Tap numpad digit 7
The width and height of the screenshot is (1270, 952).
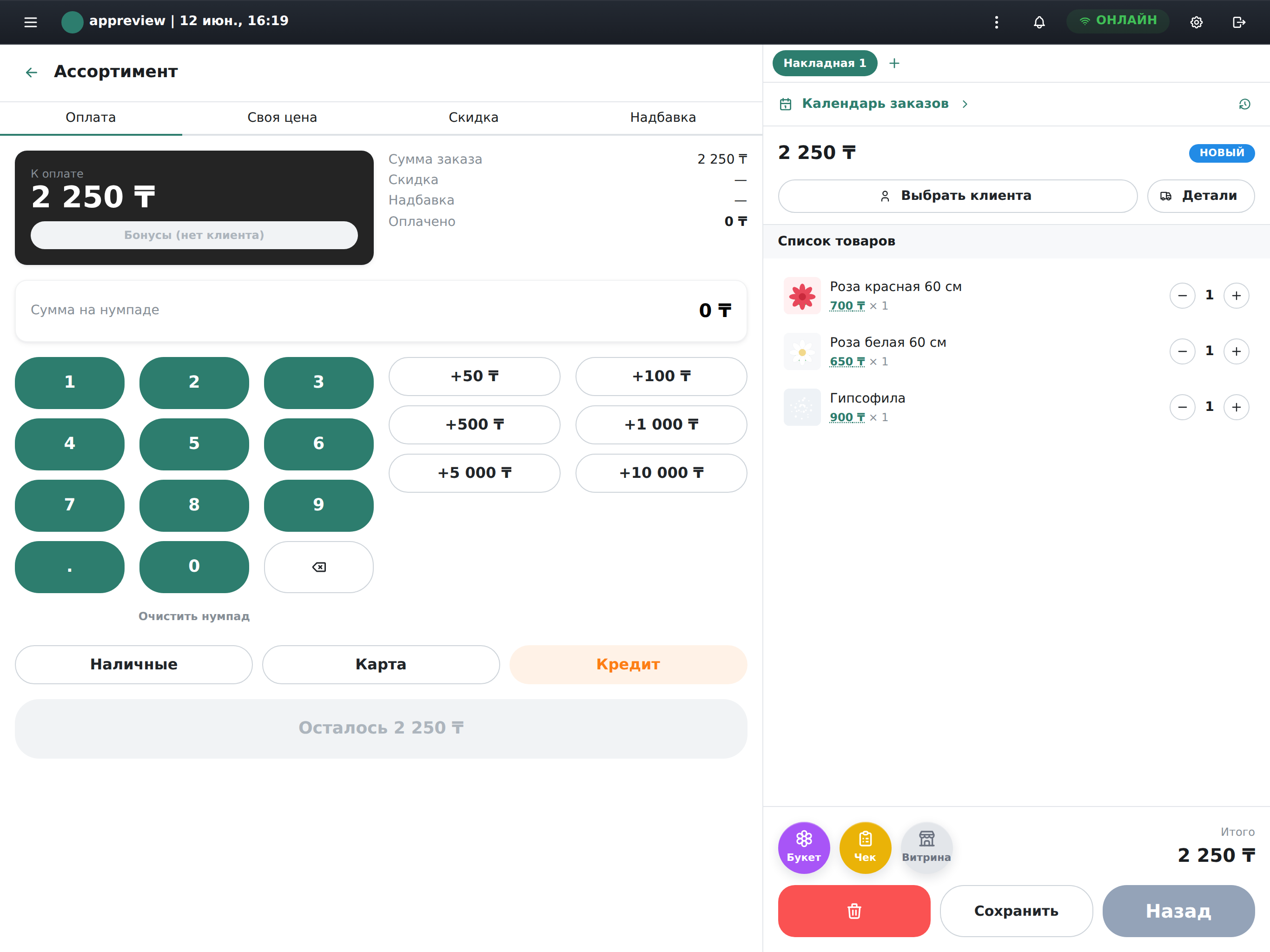tap(69, 505)
